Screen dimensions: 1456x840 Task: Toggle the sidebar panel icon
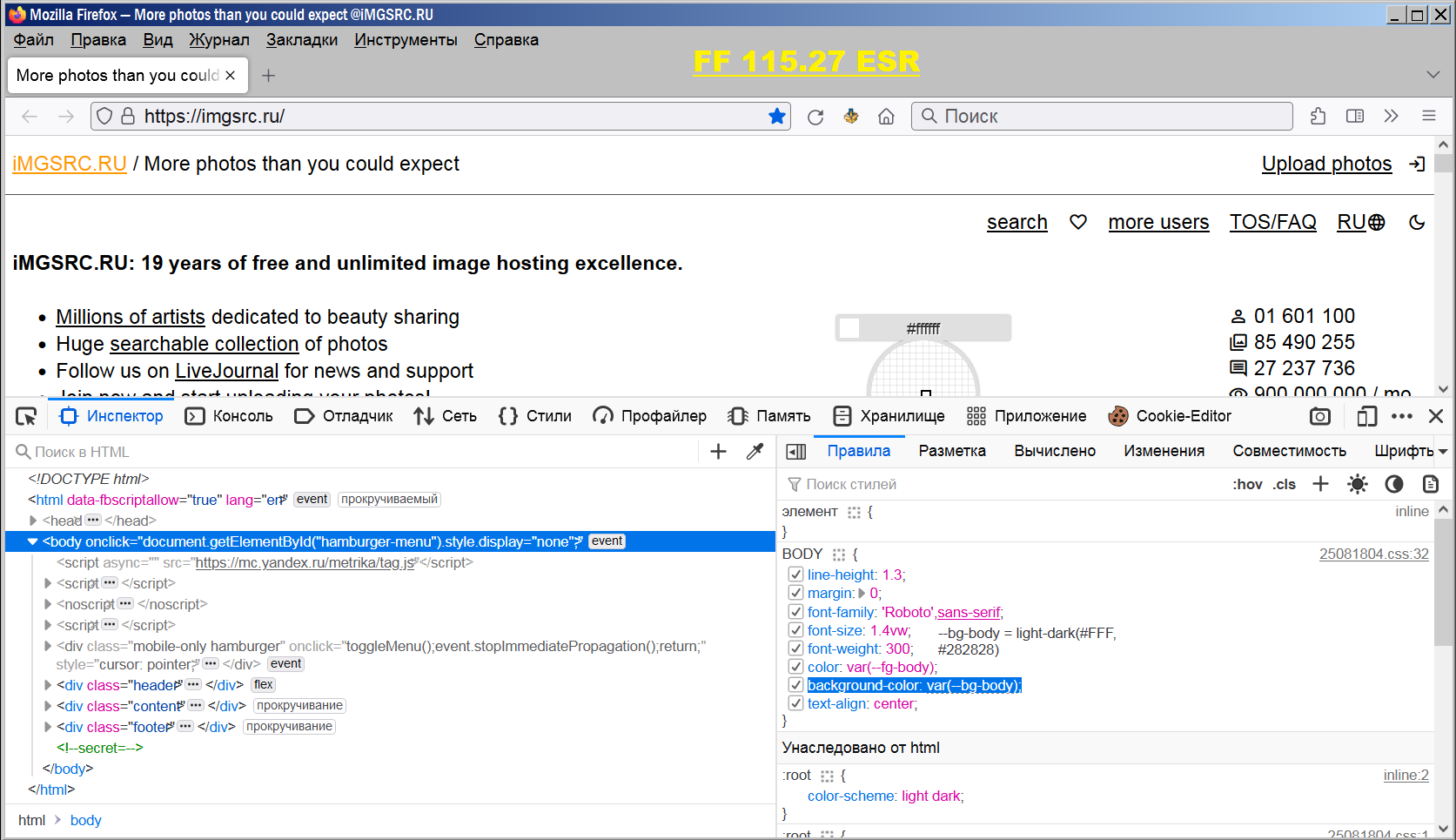1355,117
